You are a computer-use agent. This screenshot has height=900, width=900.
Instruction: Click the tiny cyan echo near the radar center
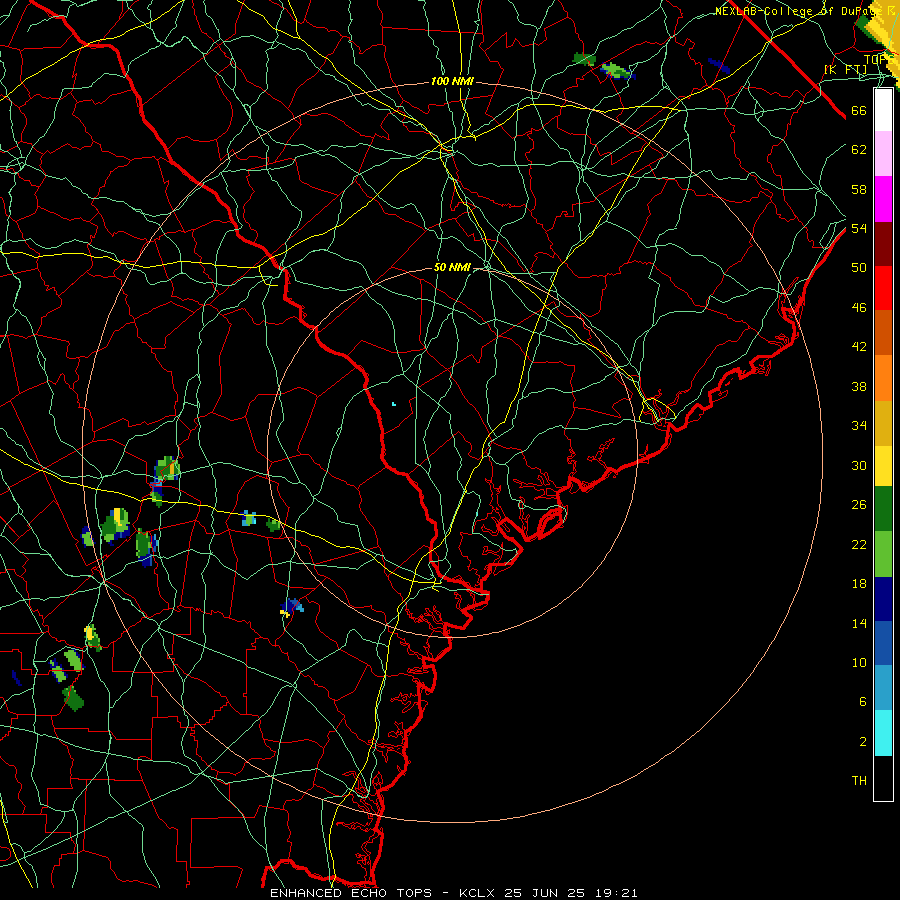click(x=394, y=404)
